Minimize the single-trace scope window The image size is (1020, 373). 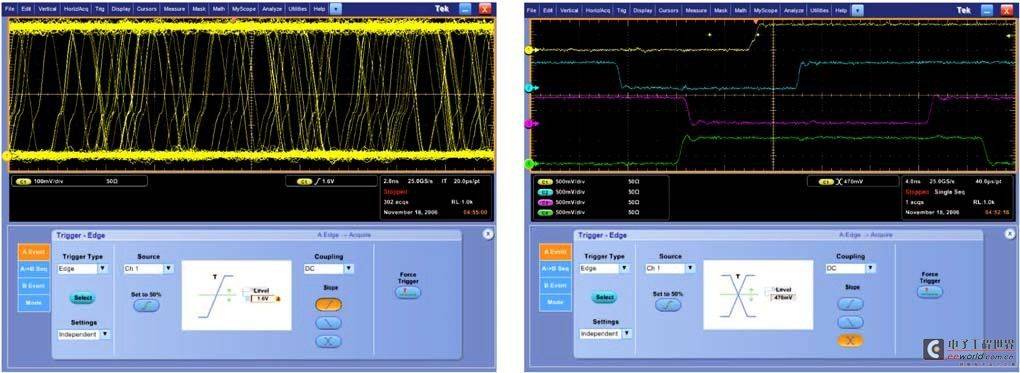(466, 10)
